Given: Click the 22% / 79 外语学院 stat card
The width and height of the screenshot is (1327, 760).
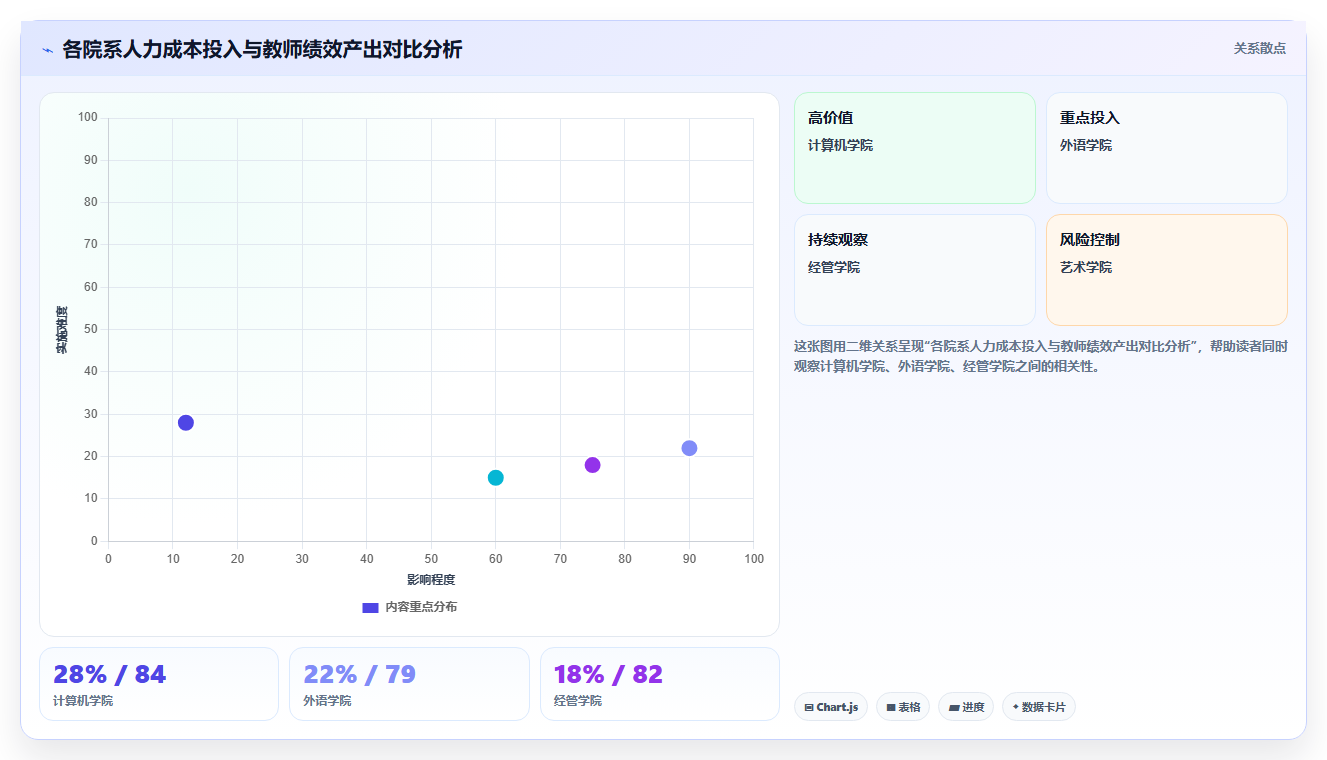Looking at the screenshot, I should click(x=409, y=684).
